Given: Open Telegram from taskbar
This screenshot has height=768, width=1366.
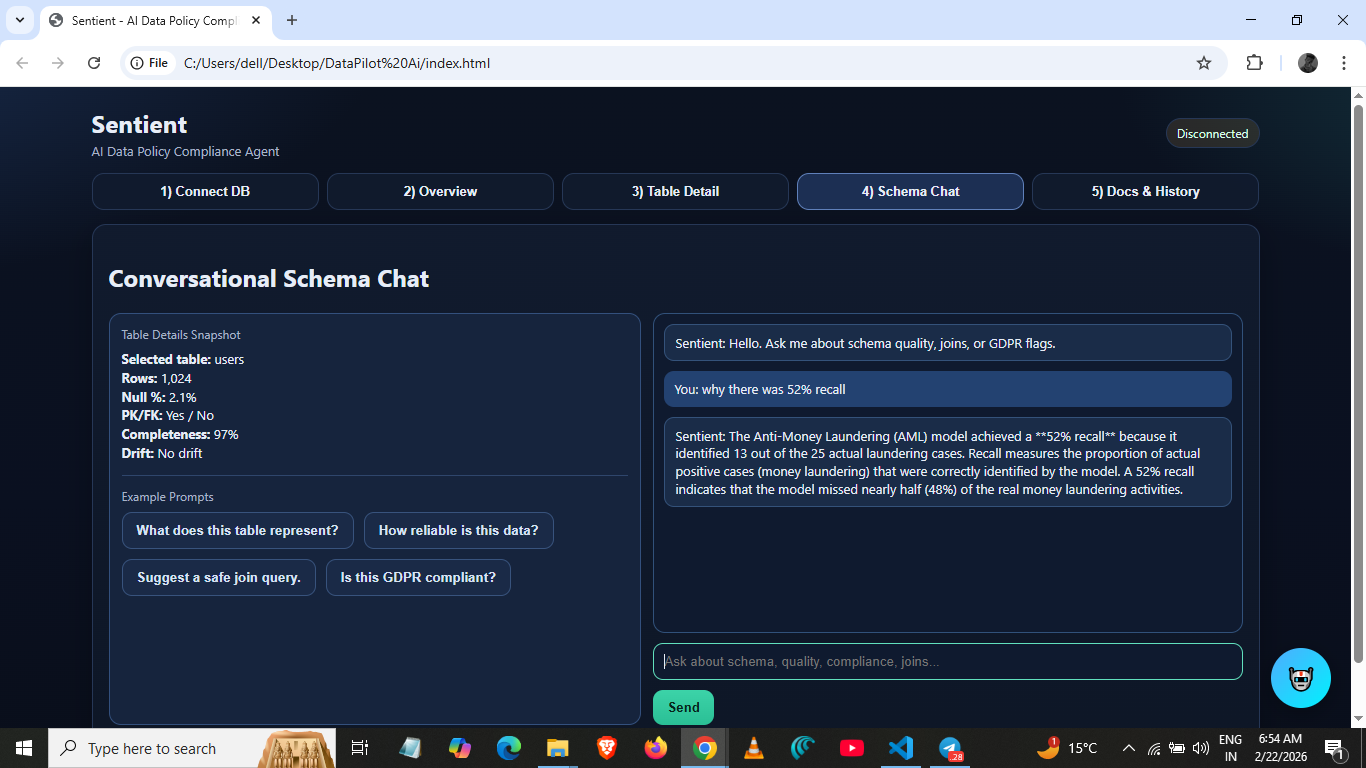Looking at the screenshot, I should coord(950,748).
